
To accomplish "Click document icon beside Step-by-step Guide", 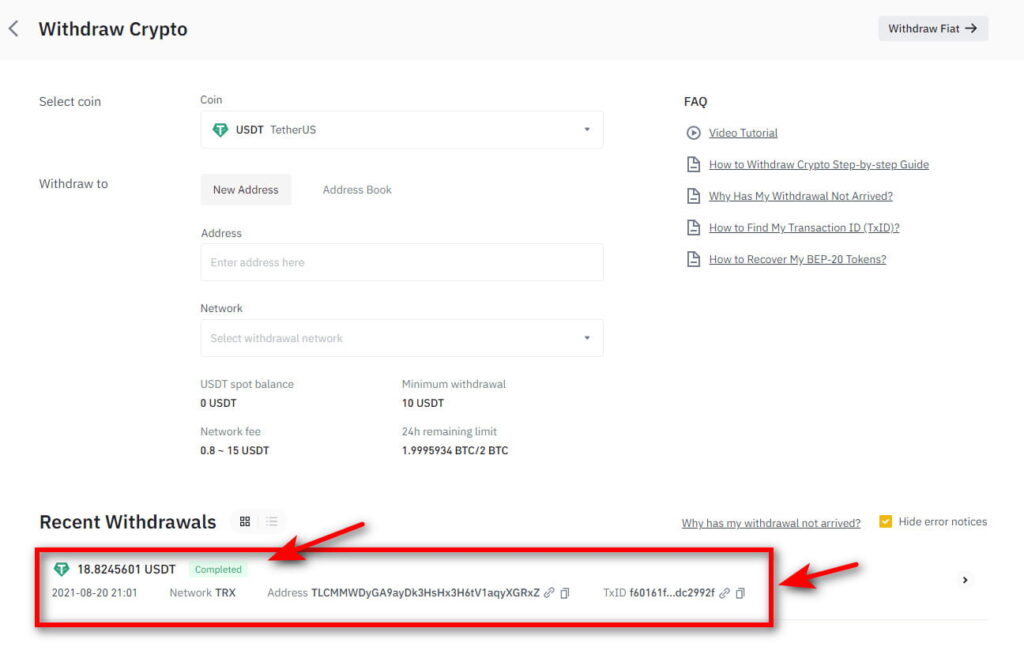I will (x=694, y=165).
